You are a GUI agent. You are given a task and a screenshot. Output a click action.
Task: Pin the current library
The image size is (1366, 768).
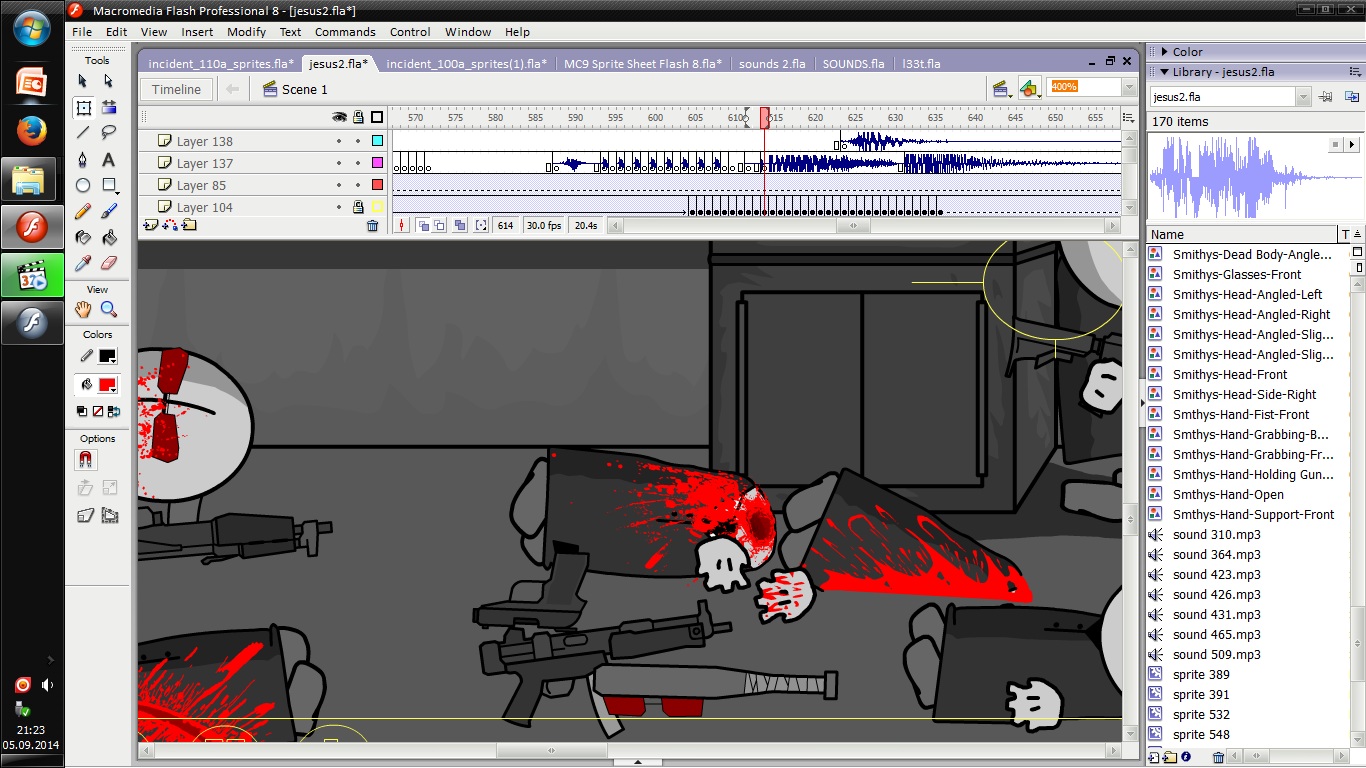click(x=1326, y=97)
